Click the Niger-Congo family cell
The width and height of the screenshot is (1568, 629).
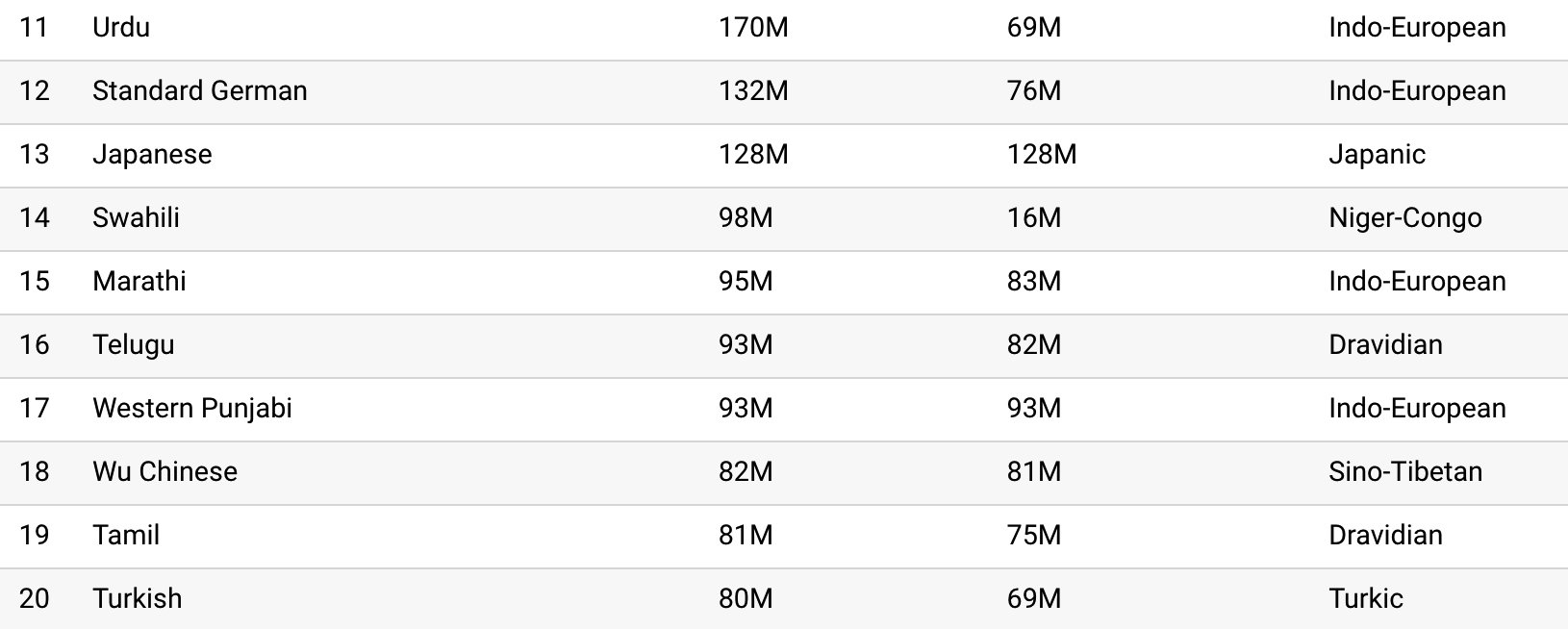pos(1405,218)
